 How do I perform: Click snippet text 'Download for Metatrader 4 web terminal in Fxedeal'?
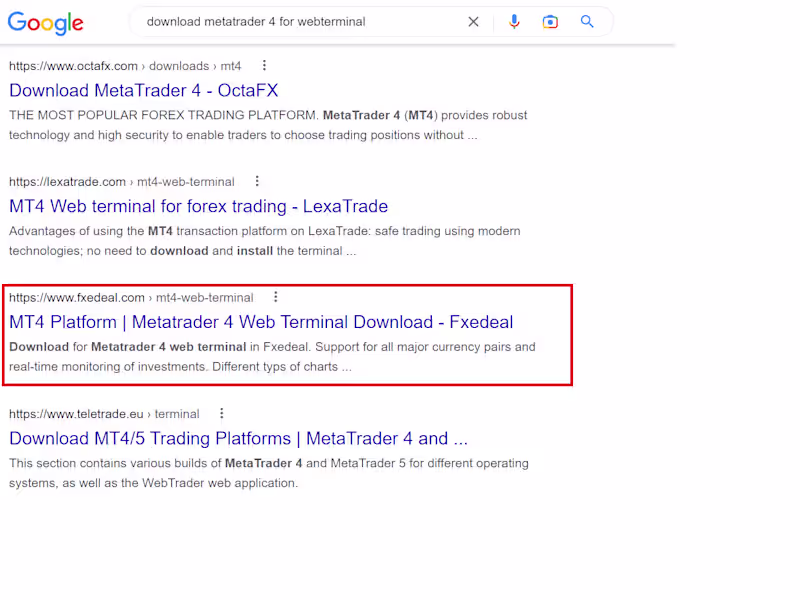pos(159,347)
